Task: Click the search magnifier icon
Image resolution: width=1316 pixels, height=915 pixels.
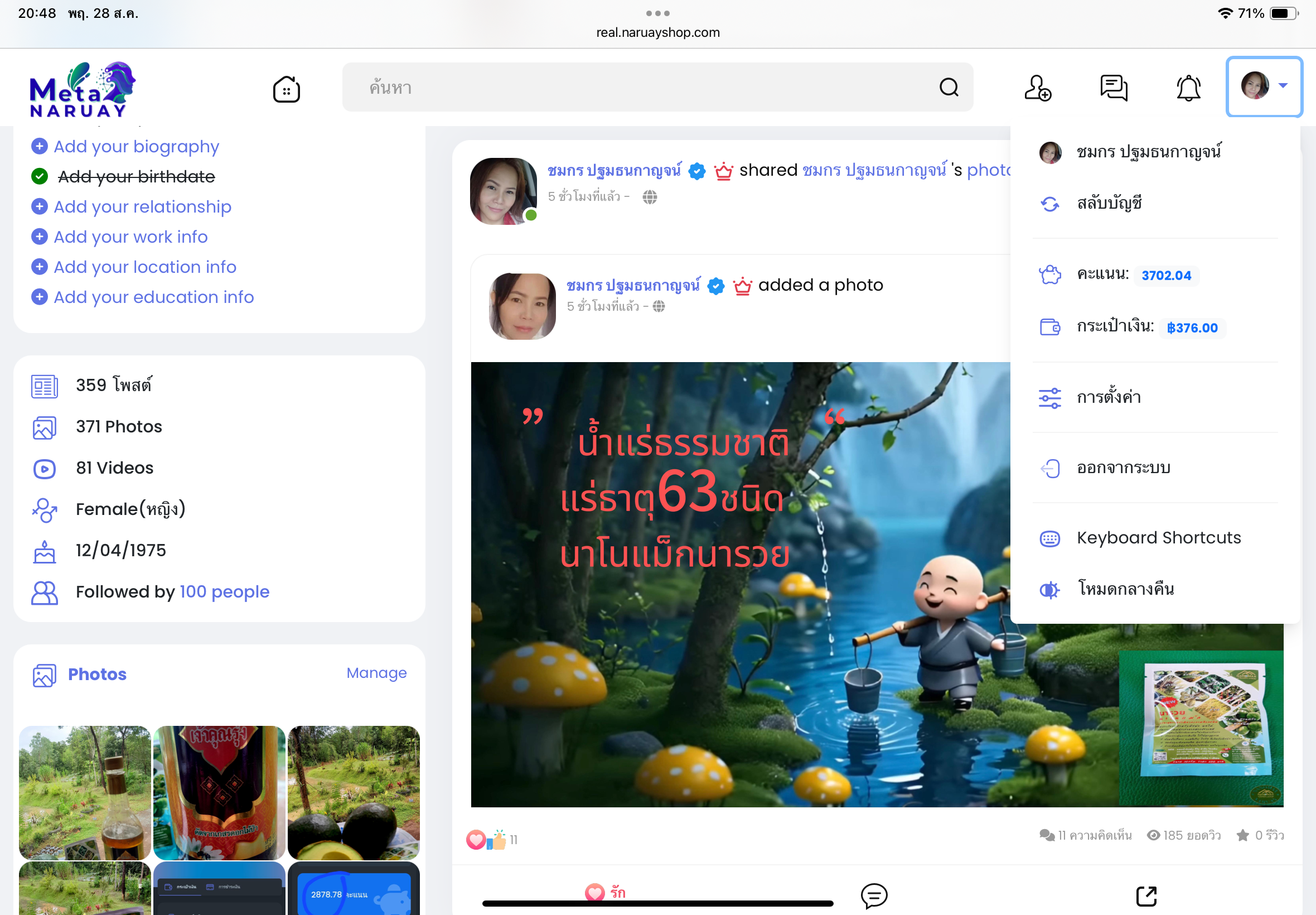Action: click(949, 87)
